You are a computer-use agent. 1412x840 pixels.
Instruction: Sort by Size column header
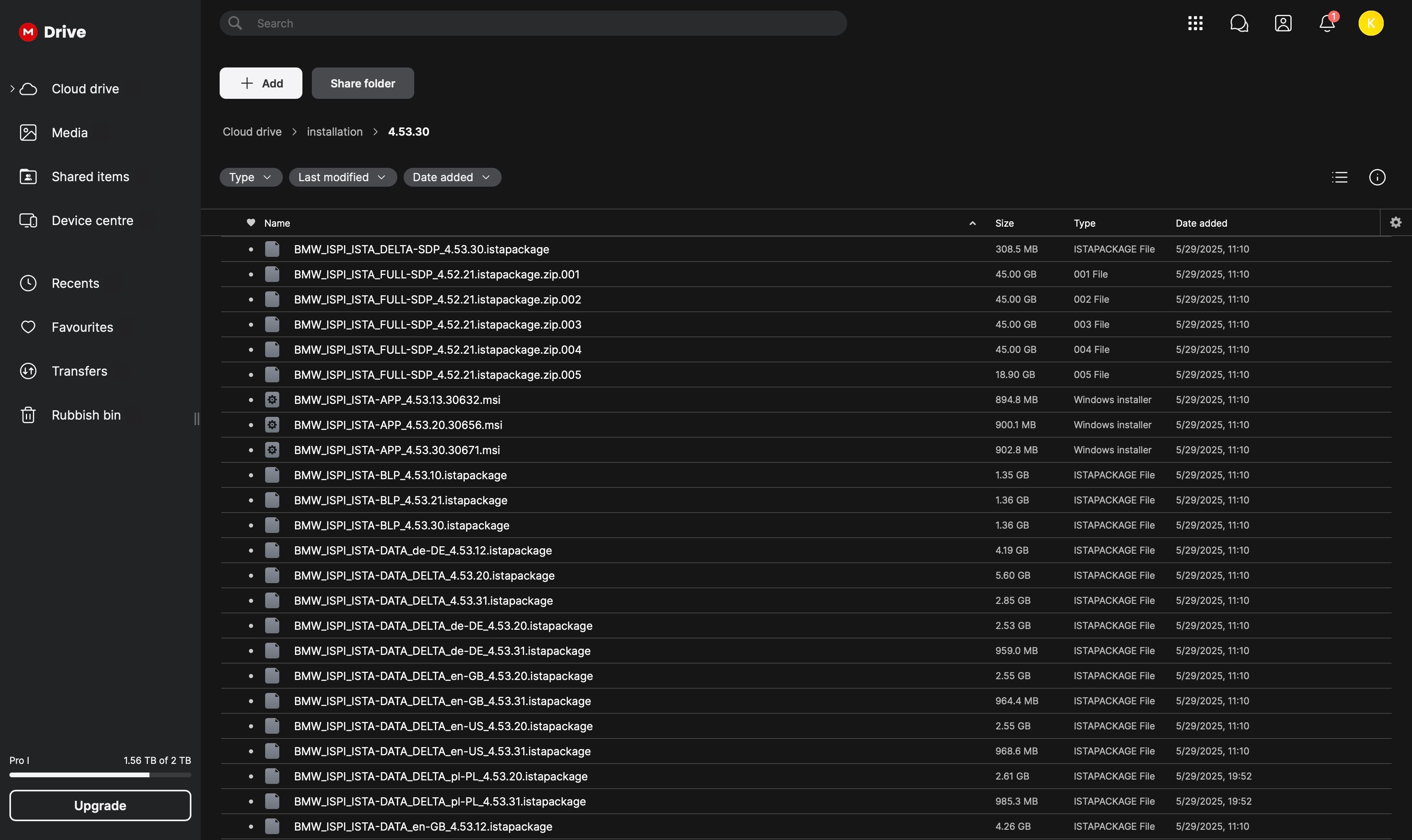click(1004, 223)
